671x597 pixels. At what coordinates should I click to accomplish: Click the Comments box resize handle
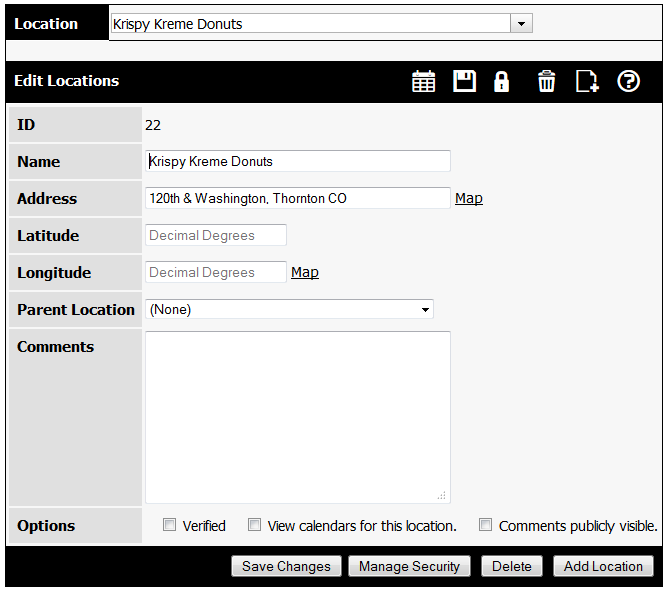(442, 496)
